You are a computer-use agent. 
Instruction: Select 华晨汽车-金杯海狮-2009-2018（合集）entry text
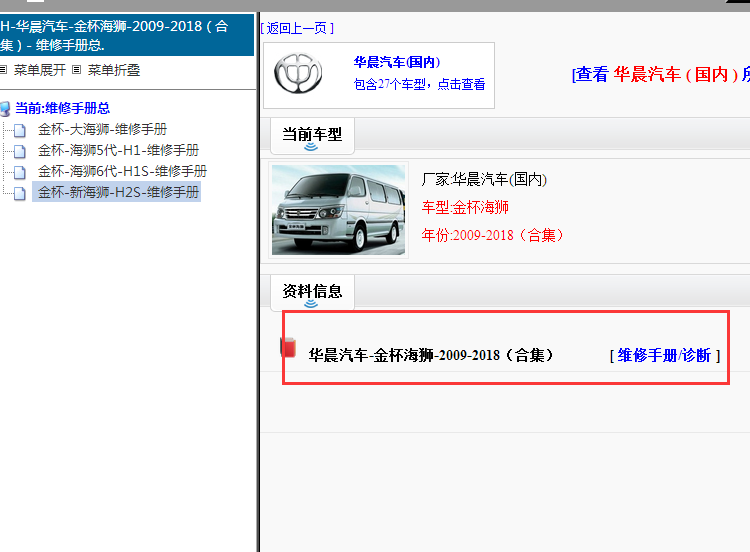pyautogui.click(x=431, y=355)
